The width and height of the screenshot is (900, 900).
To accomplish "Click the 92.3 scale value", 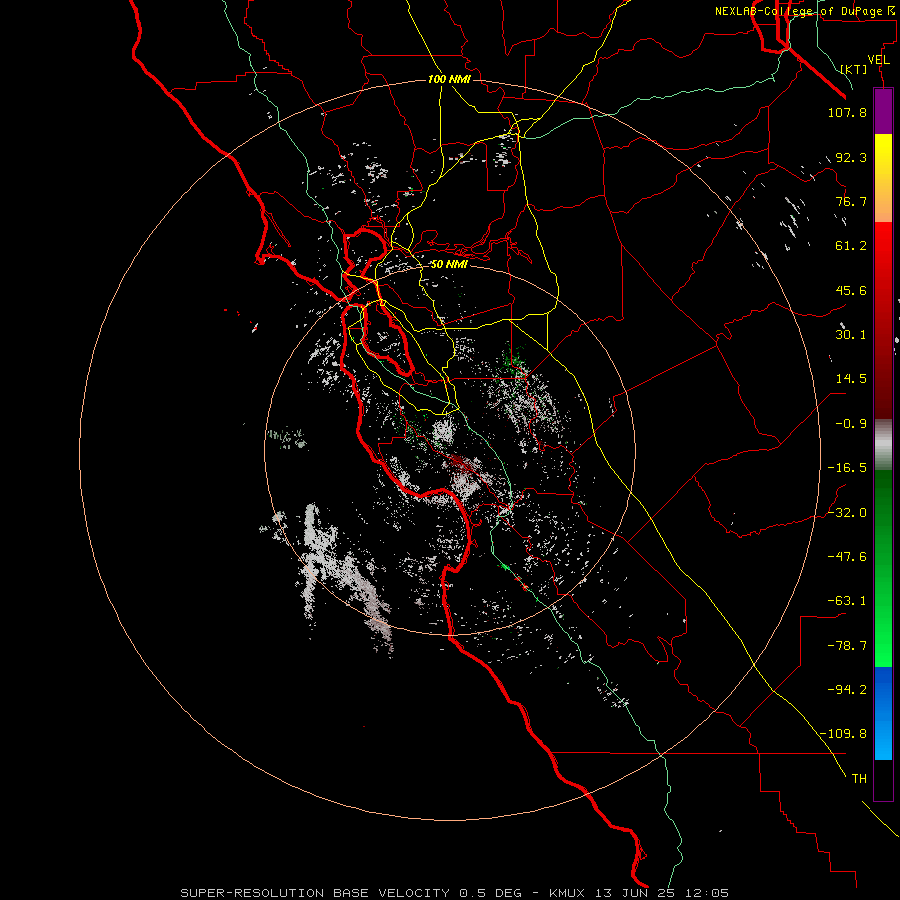I will coord(851,157).
